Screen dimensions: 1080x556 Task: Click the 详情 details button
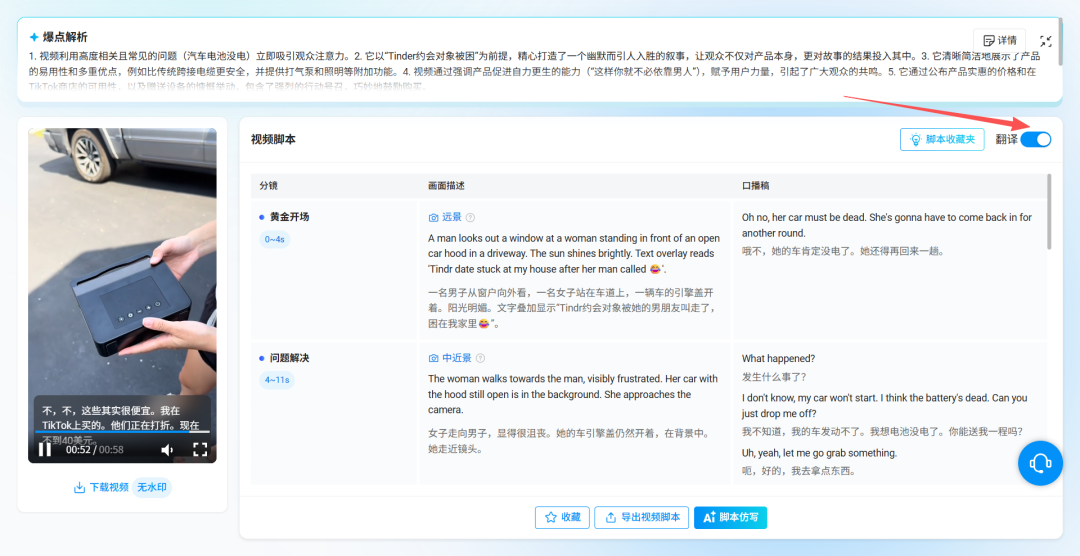click(x=998, y=40)
